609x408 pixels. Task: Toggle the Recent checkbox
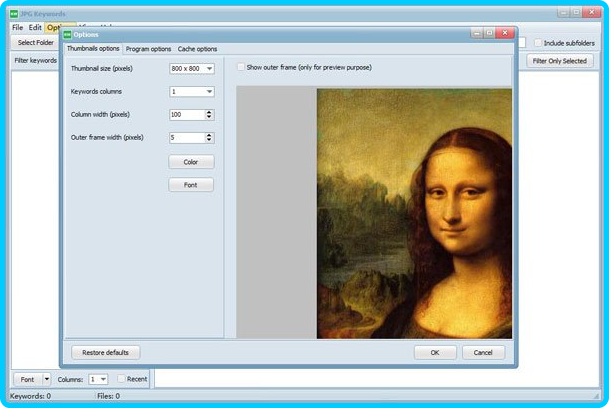(121, 378)
